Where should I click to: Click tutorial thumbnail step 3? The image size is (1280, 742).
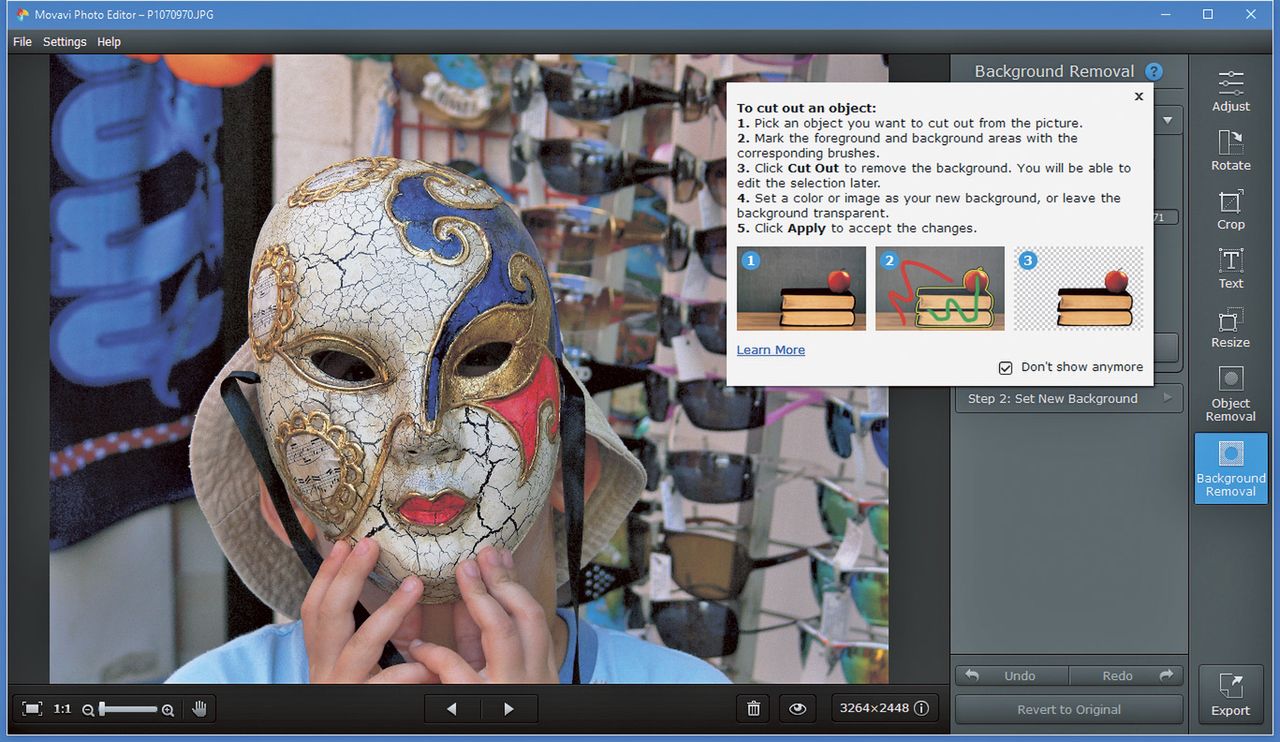pyautogui.click(x=1078, y=288)
